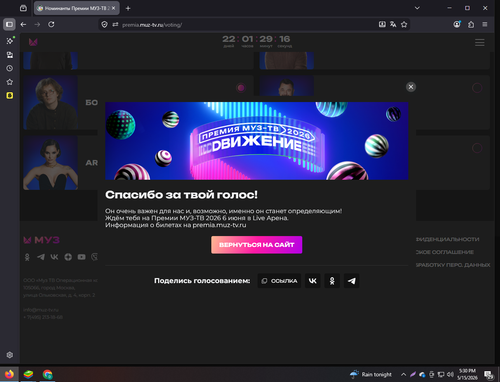Open the personal data processing footer link
Screen dimensions: 500x382
pos(453,265)
